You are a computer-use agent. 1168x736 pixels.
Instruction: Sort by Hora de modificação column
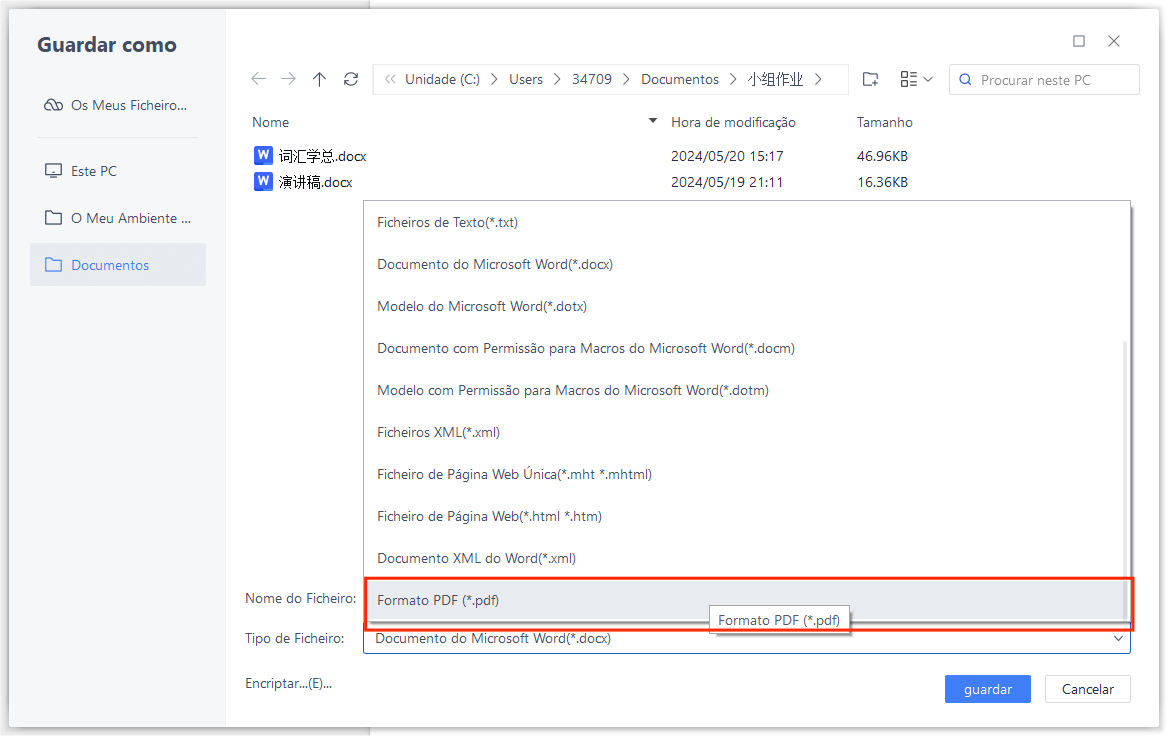[733, 122]
